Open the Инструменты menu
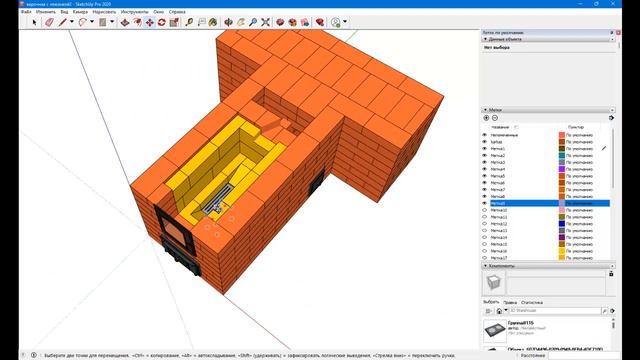This screenshot has height=360, width=640. (134, 12)
